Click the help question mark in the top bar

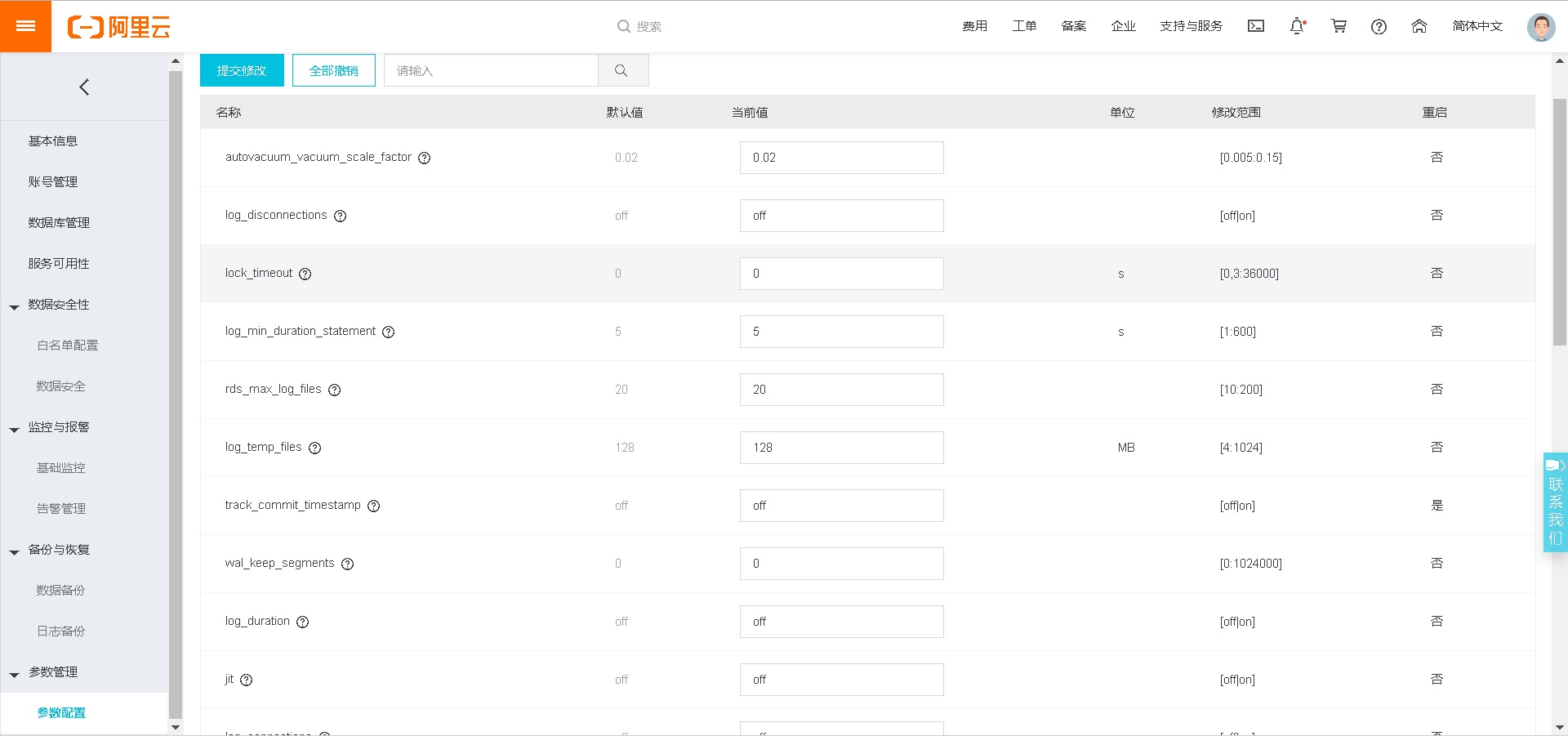click(1379, 27)
